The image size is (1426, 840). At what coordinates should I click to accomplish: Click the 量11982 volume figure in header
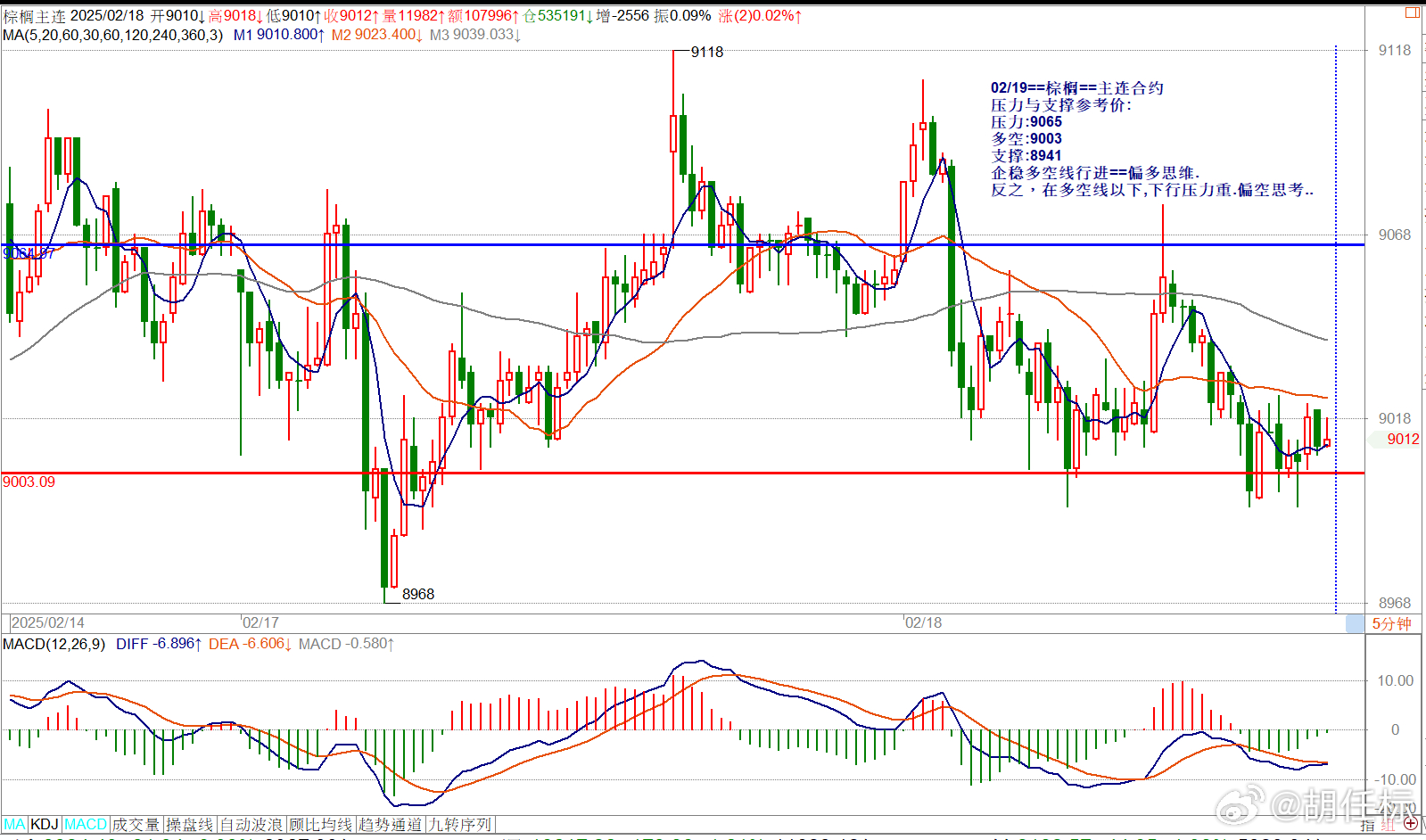tap(413, 16)
